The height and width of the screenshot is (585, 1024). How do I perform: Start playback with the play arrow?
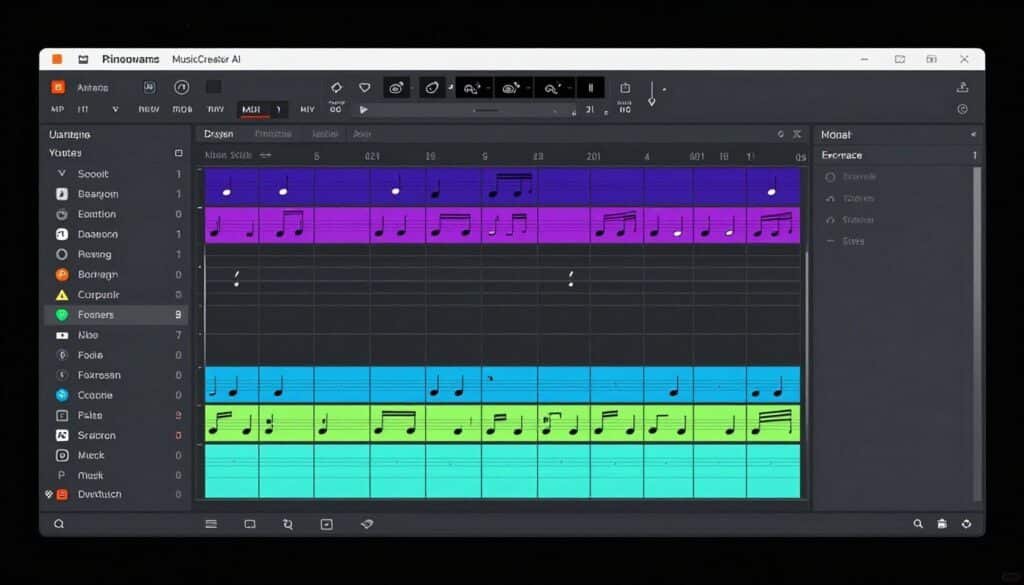(364, 110)
